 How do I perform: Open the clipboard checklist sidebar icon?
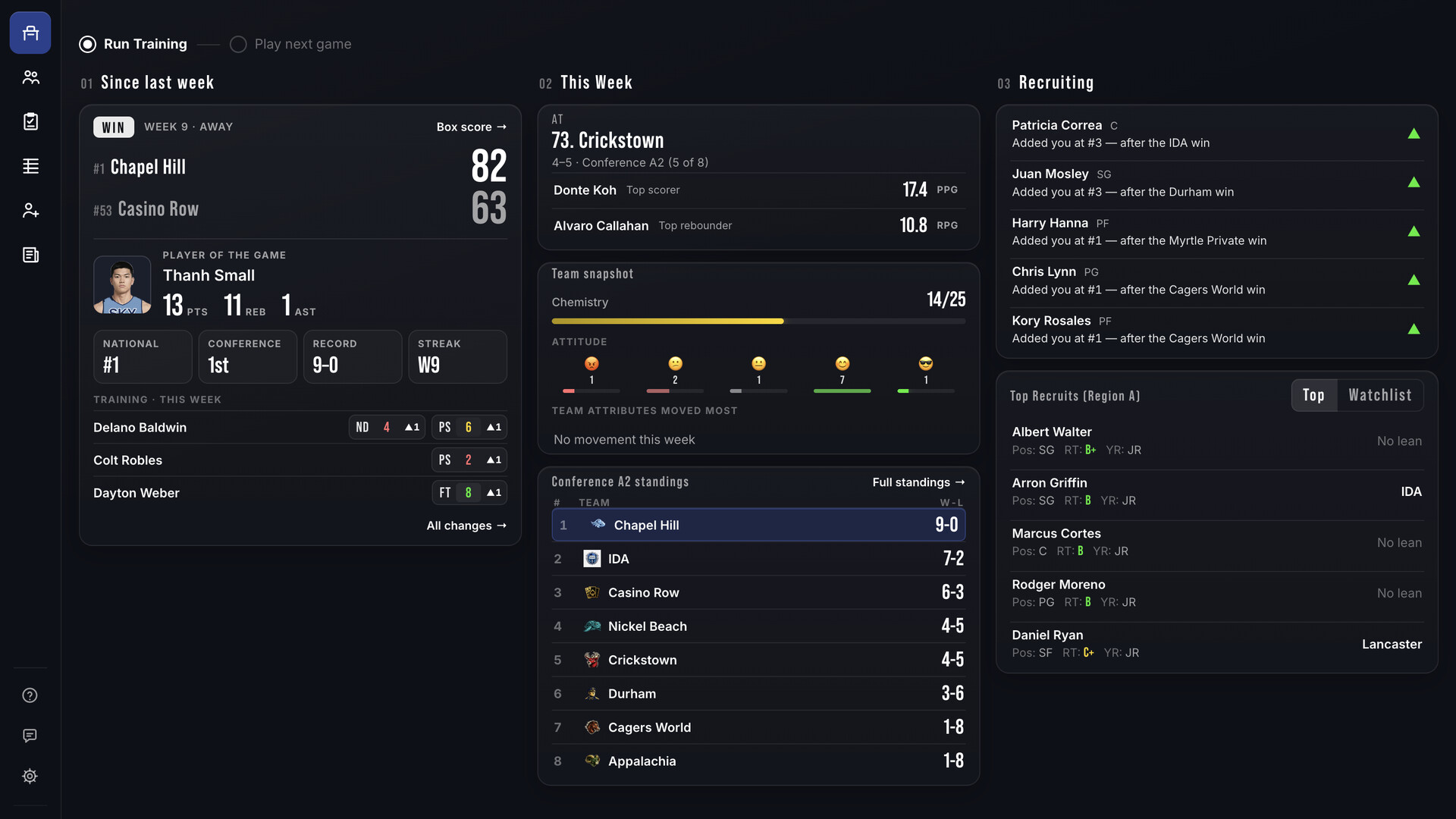(30, 121)
